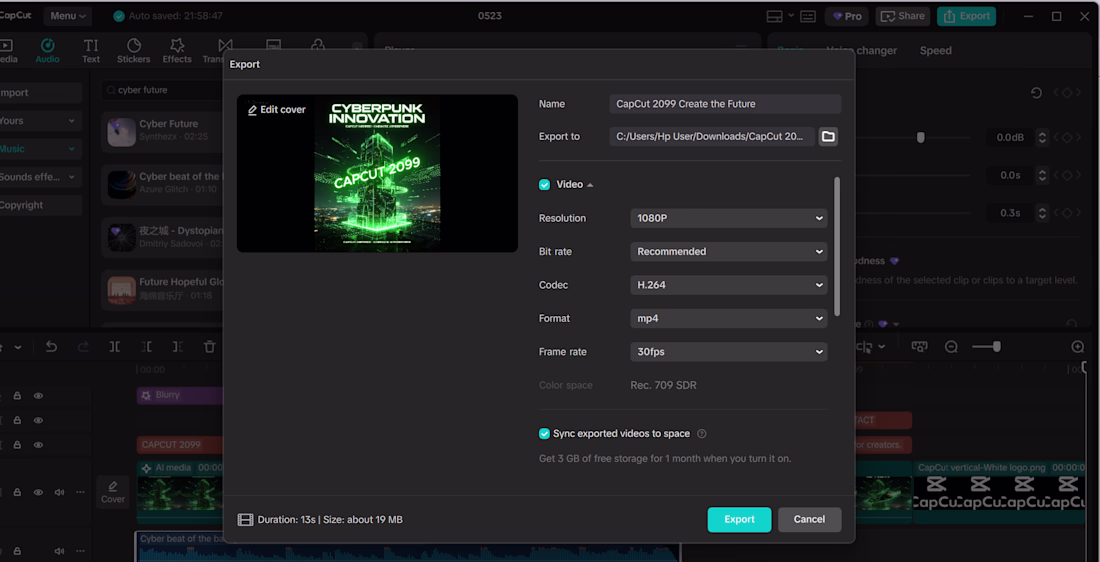The height and width of the screenshot is (562, 1100).
Task: Click the Import button in left sidebar
Action: click(x=39, y=93)
